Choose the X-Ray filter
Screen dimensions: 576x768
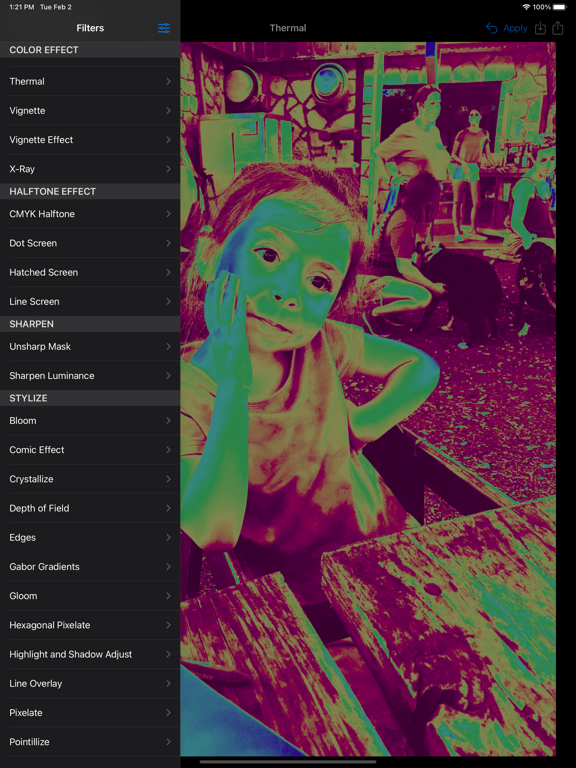click(x=90, y=169)
